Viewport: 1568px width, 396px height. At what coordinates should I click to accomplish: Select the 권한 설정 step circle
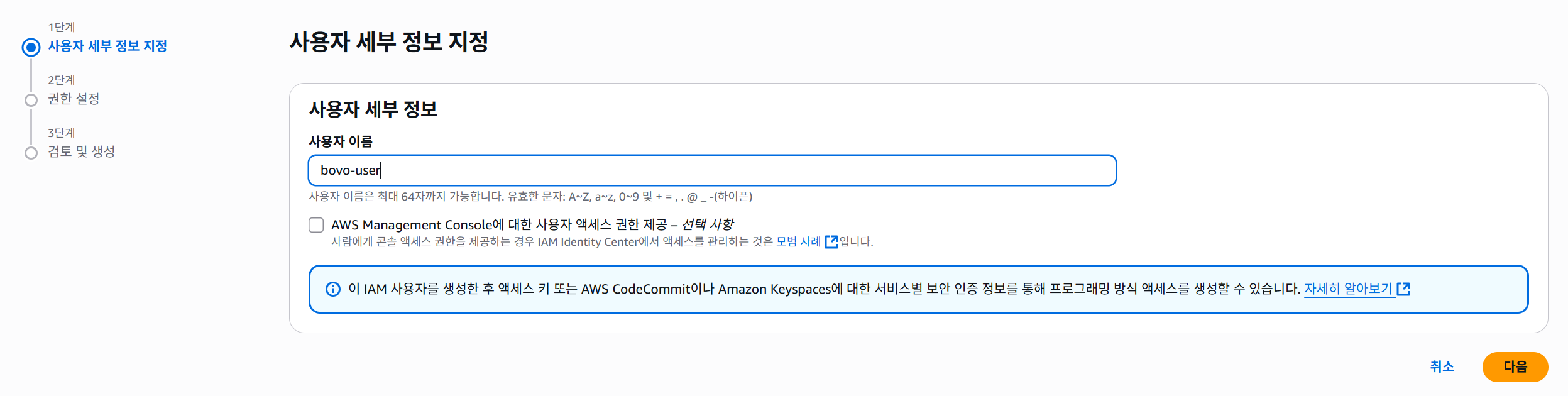tap(31, 100)
